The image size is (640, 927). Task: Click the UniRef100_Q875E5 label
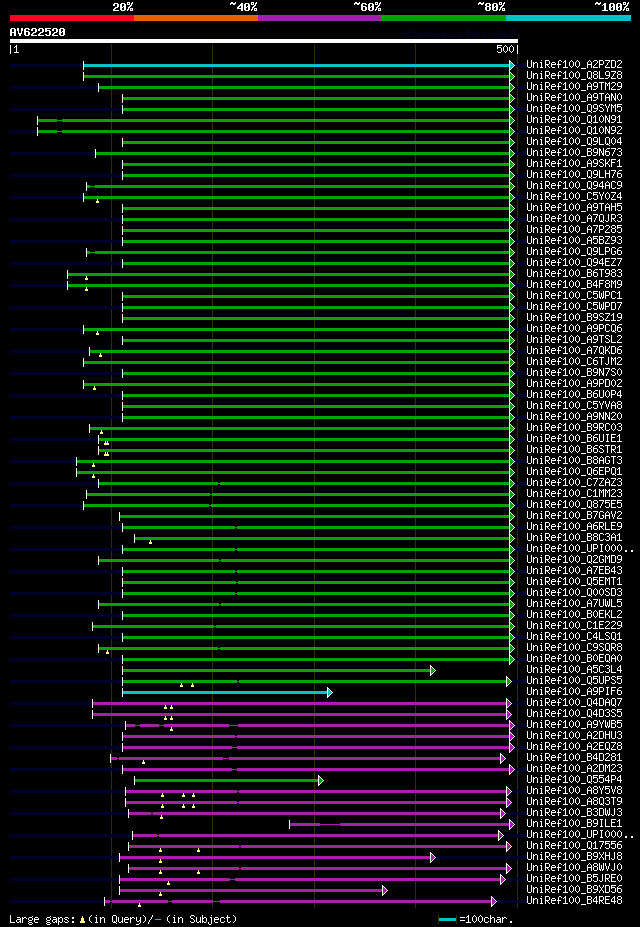coord(574,505)
